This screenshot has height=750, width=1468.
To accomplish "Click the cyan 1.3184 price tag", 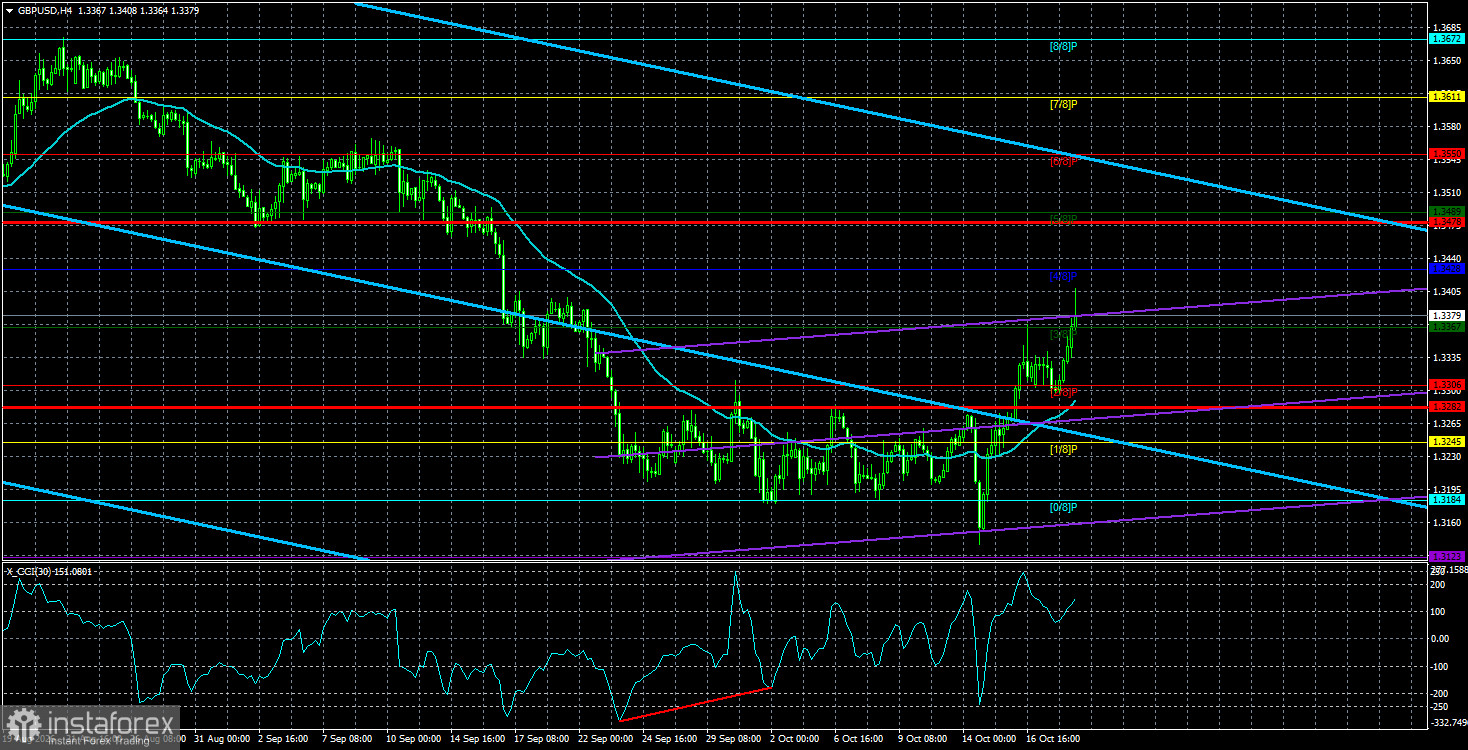I will point(1447,499).
